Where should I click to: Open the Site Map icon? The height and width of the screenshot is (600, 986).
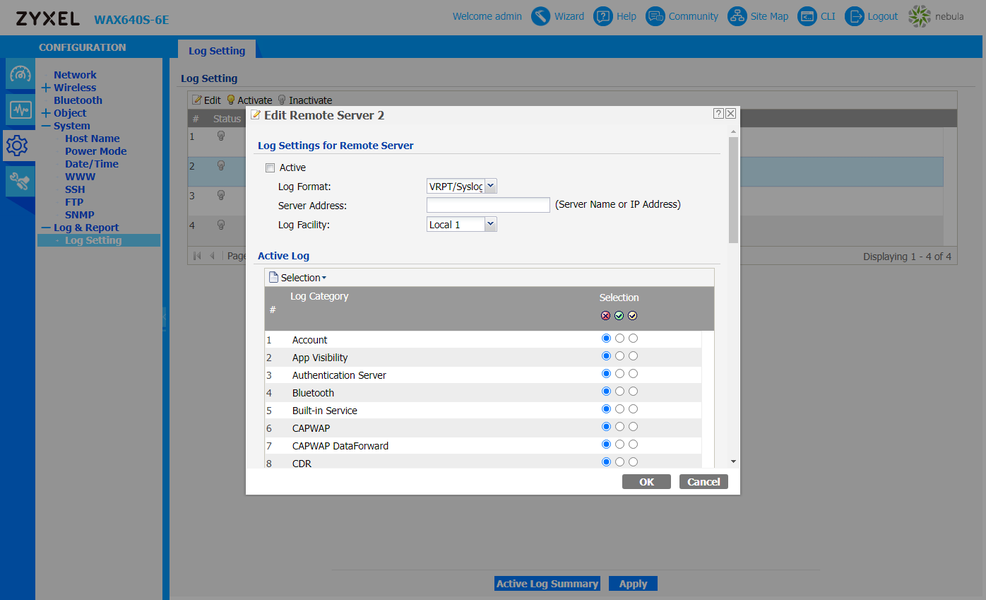[x=737, y=16]
